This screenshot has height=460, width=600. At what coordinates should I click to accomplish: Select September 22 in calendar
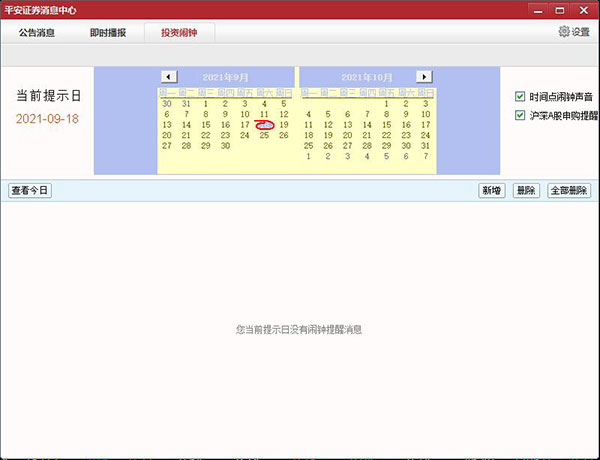206,135
